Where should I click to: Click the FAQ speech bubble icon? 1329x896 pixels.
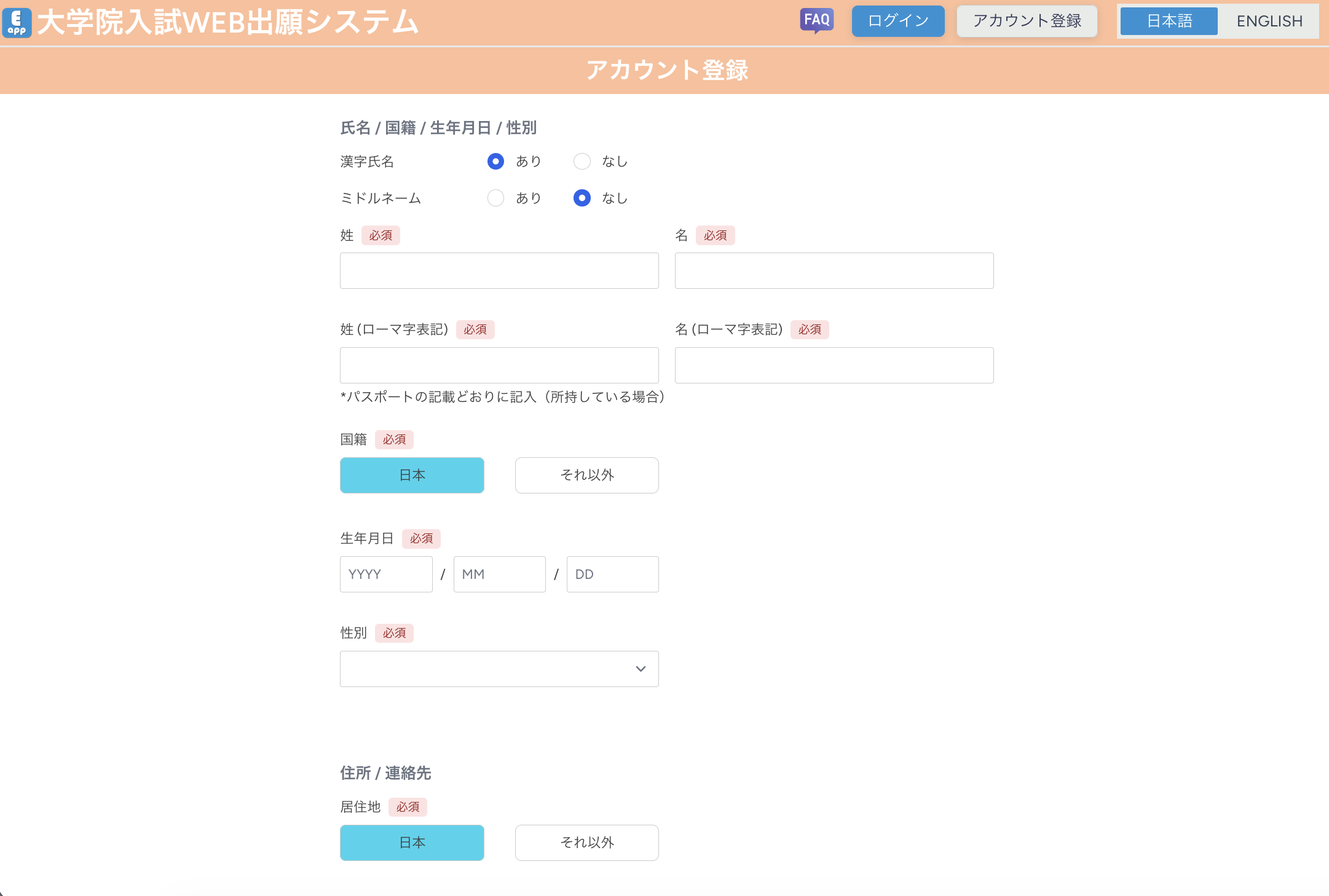[x=816, y=20]
